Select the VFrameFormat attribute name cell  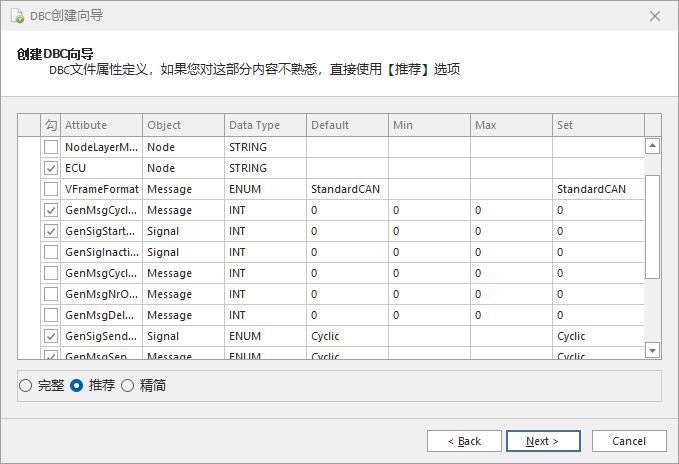pyautogui.click(x=101, y=189)
